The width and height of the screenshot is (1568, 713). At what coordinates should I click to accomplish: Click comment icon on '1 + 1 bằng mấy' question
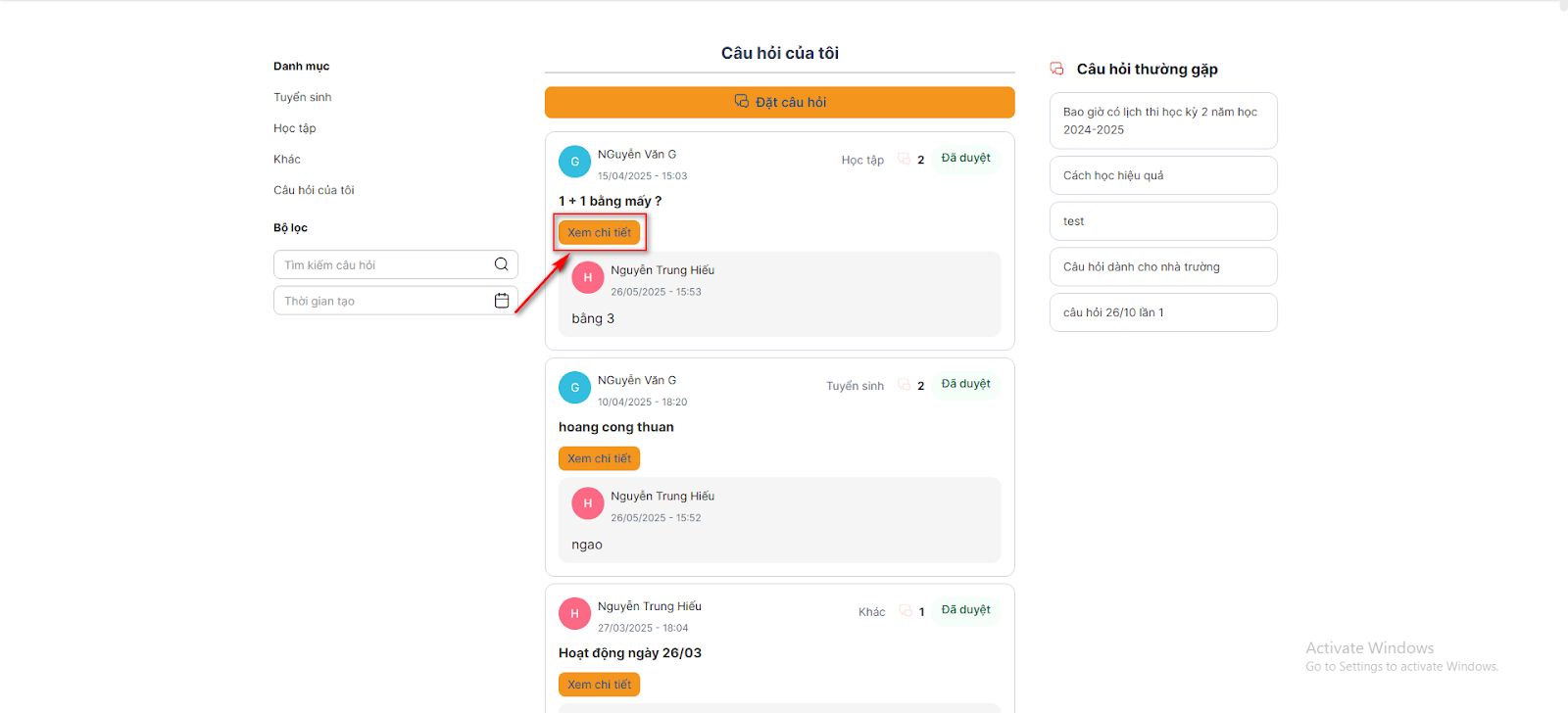[904, 160]
